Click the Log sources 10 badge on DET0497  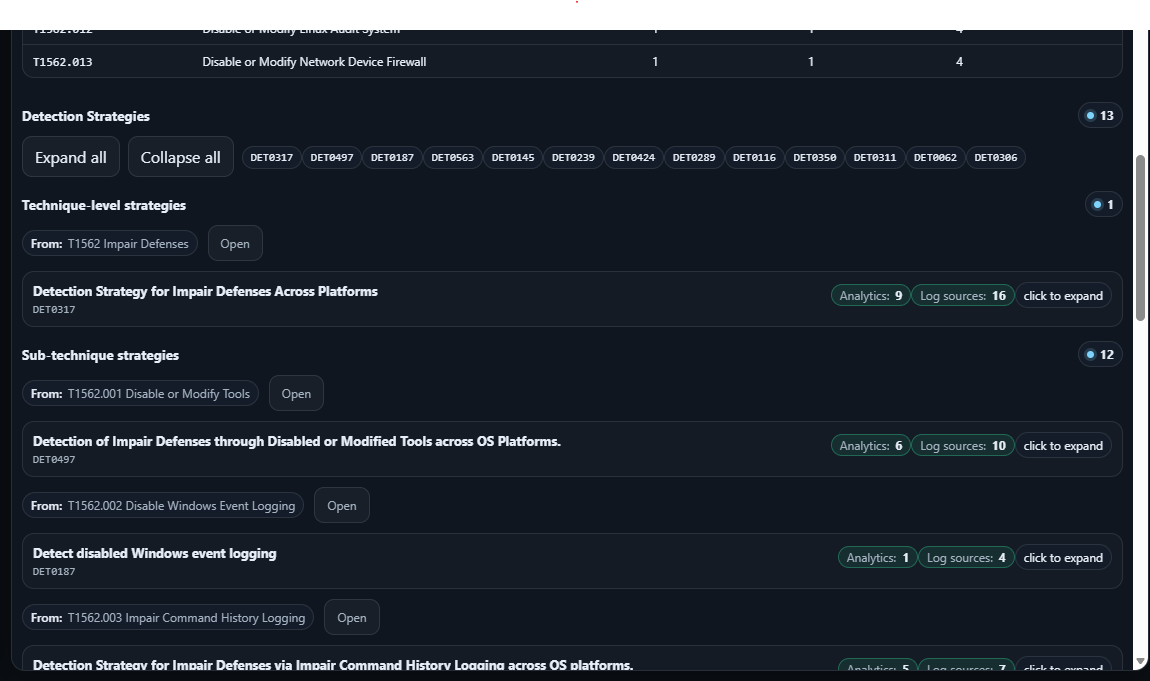[x=963, y=445]
